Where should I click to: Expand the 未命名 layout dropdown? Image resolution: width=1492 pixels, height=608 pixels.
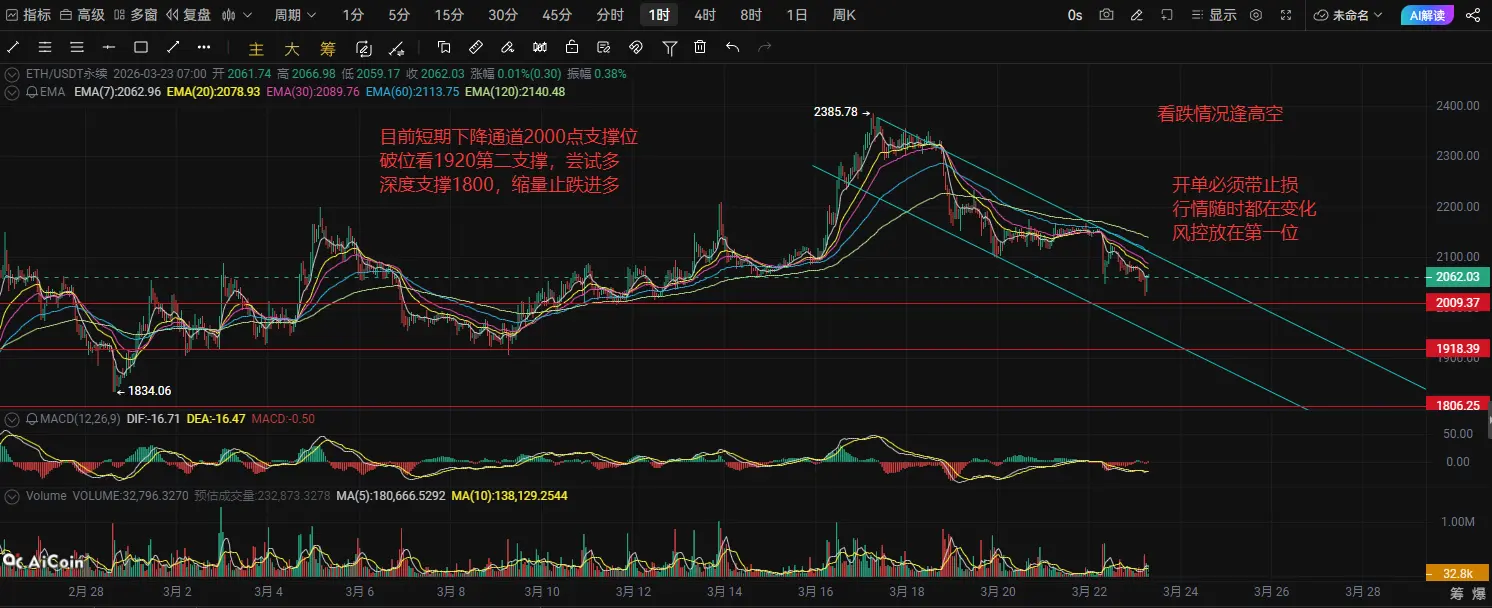pos(1349,15)
